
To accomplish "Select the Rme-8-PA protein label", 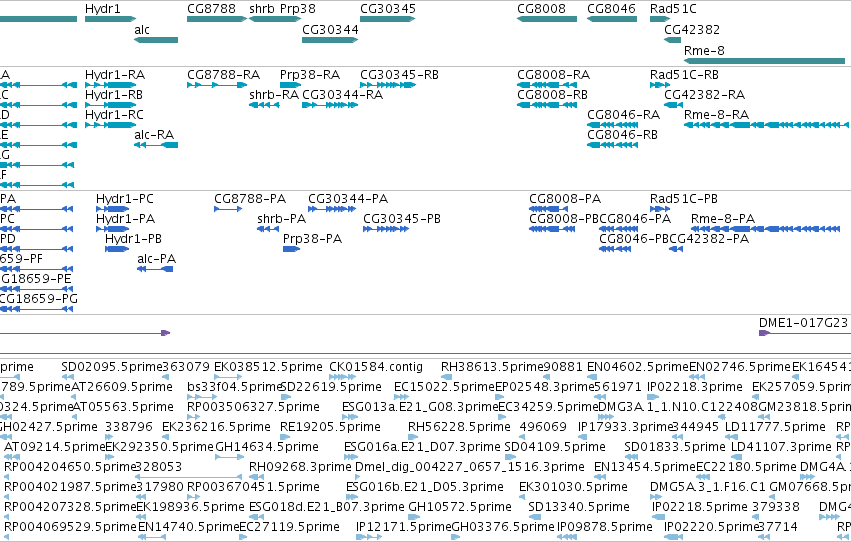I will pyautogui.click(x=723, y=219).
